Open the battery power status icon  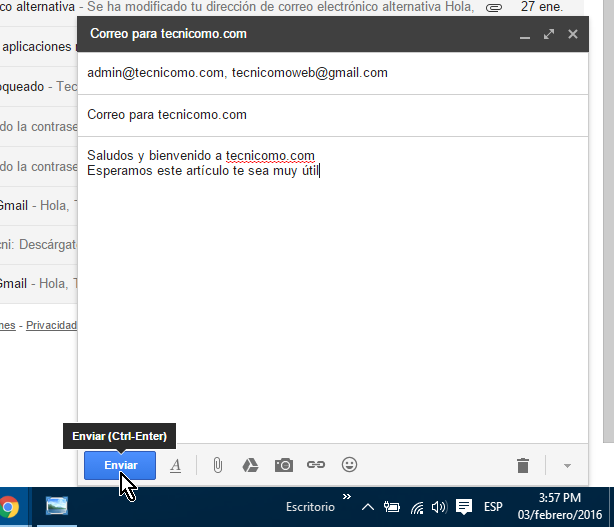[392, 507]
